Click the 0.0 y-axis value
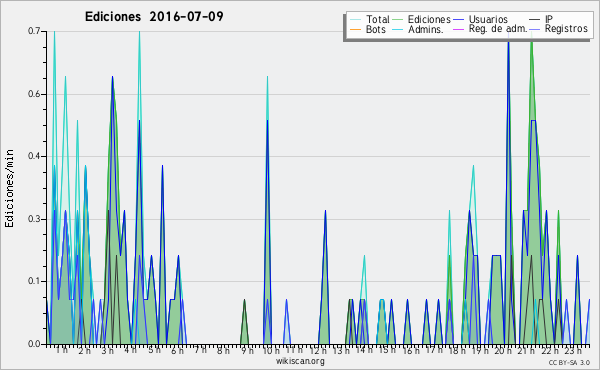This screenshot has height=370, width=600. [x=34, y=344]
